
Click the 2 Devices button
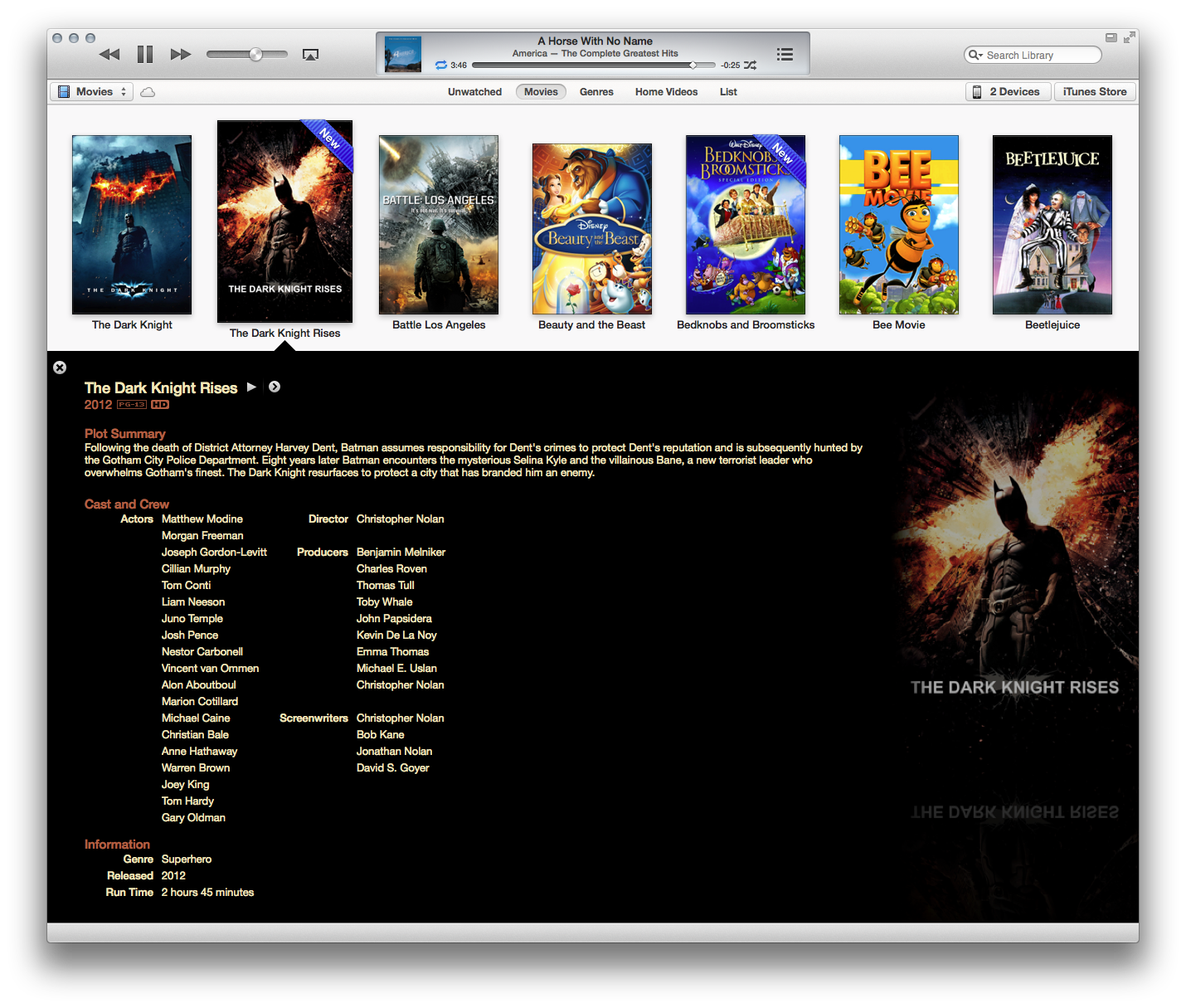(x=1008, y=91)
